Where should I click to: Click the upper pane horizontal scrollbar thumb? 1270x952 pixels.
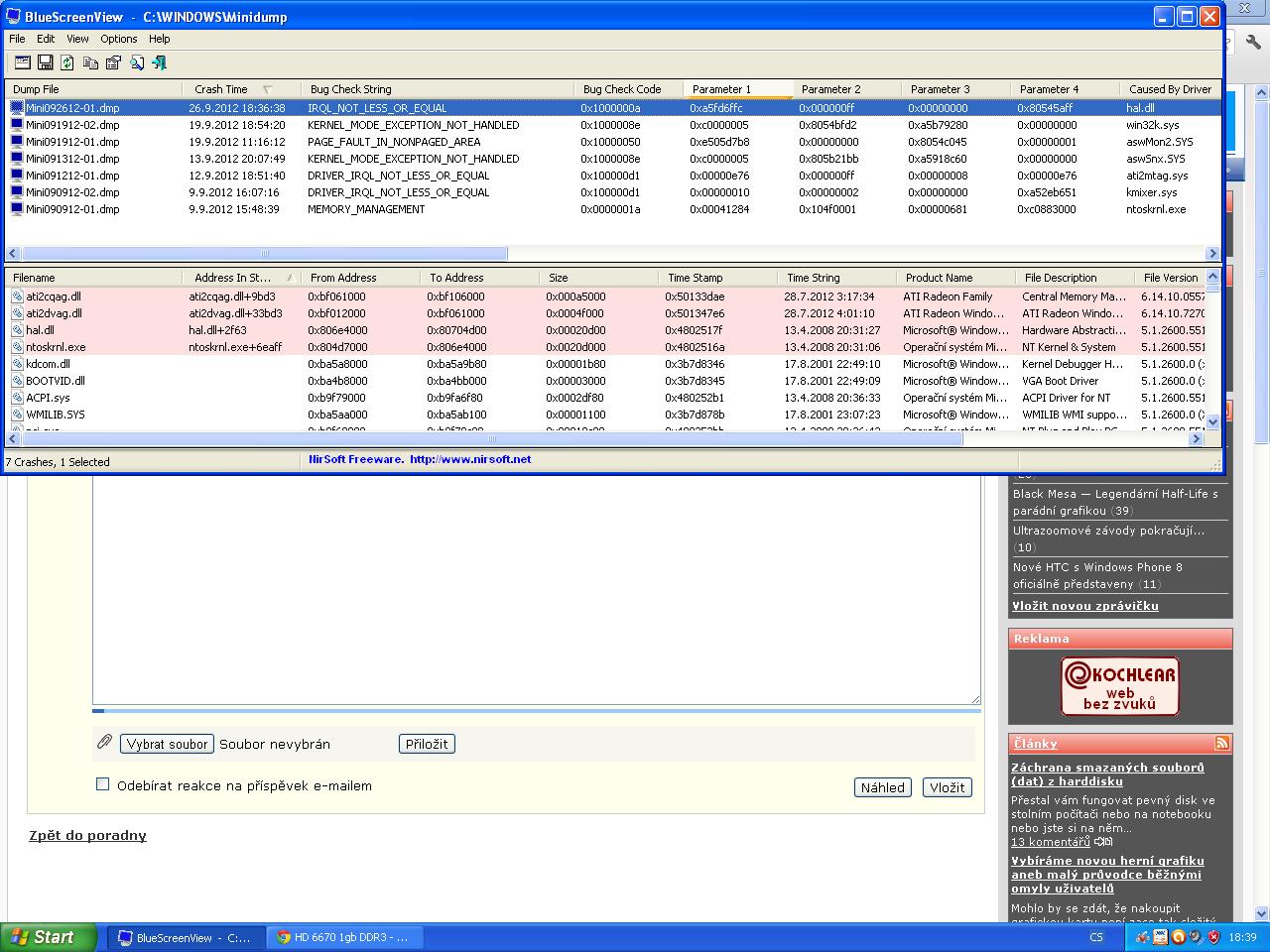pos(263,253)
